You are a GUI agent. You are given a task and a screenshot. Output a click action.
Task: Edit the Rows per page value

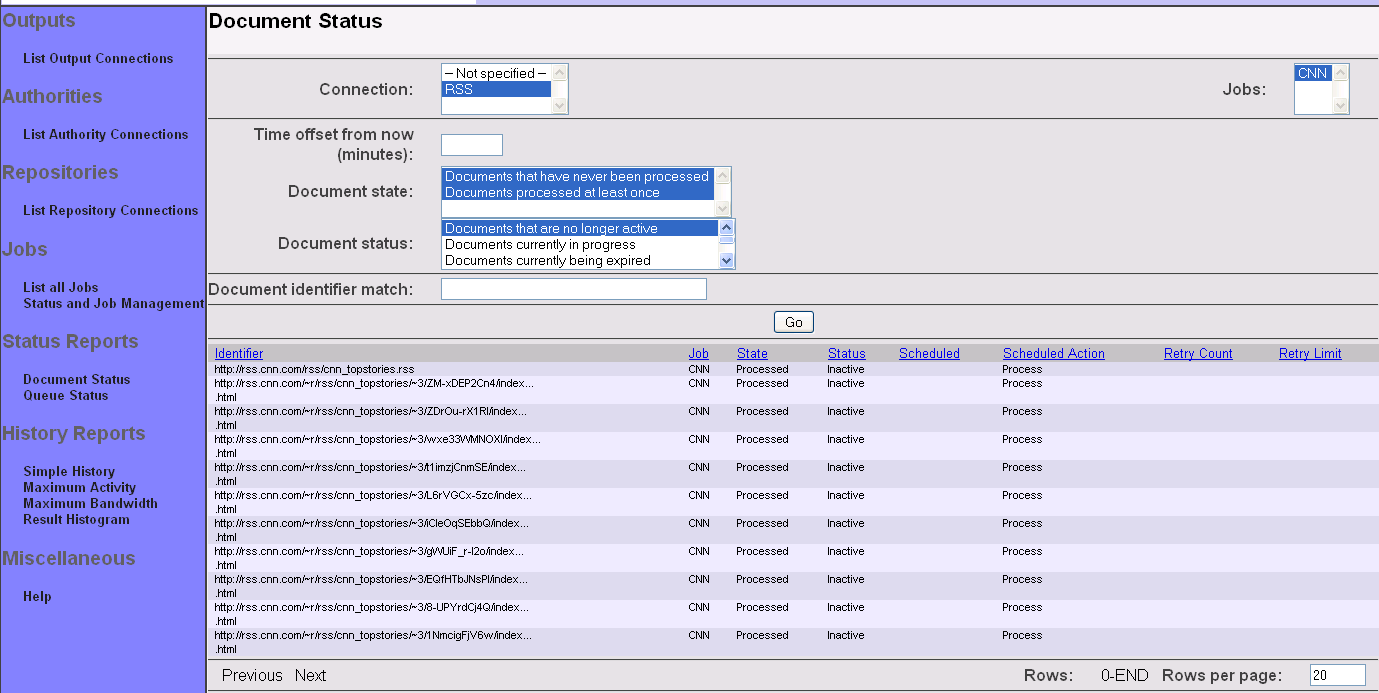[1340, 674]
